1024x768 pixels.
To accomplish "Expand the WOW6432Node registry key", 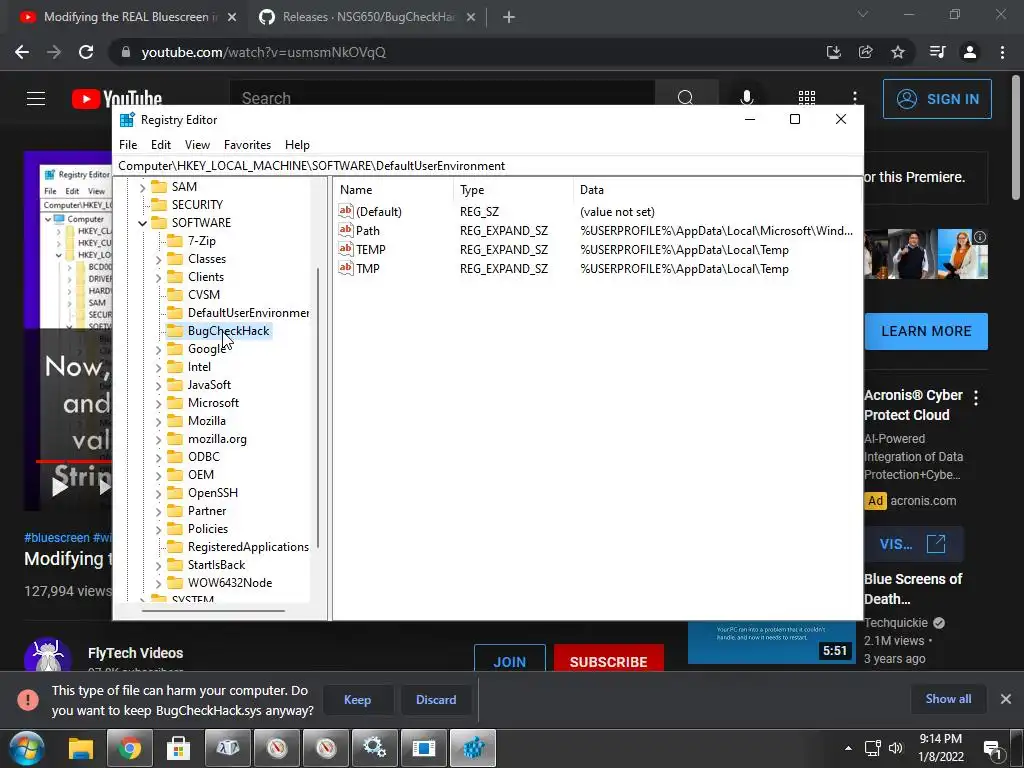I will click(159, 583).
